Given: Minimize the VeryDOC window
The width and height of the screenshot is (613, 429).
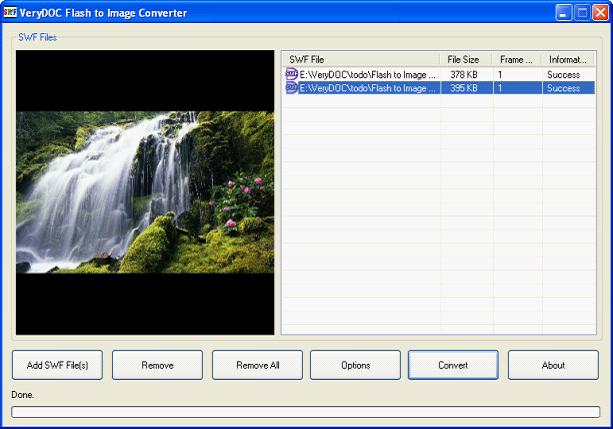Looking at the screenshot, I should click(x=563, y=13).
